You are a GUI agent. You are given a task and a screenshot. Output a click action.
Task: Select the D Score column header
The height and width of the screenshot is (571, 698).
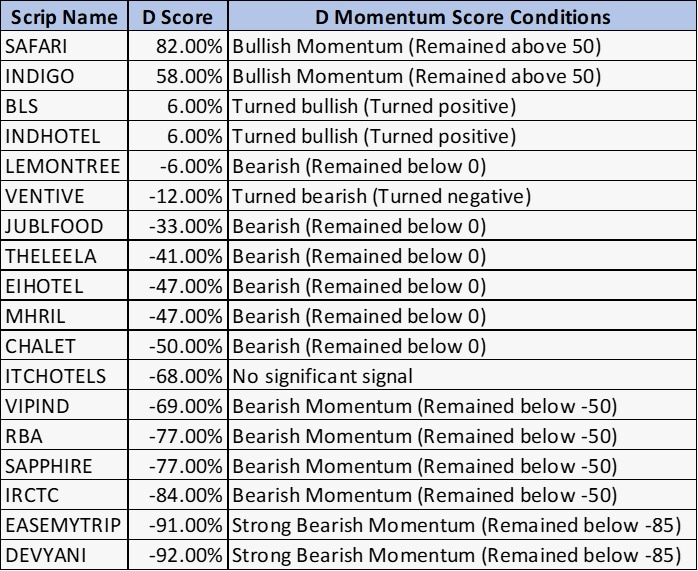[178, 17]
